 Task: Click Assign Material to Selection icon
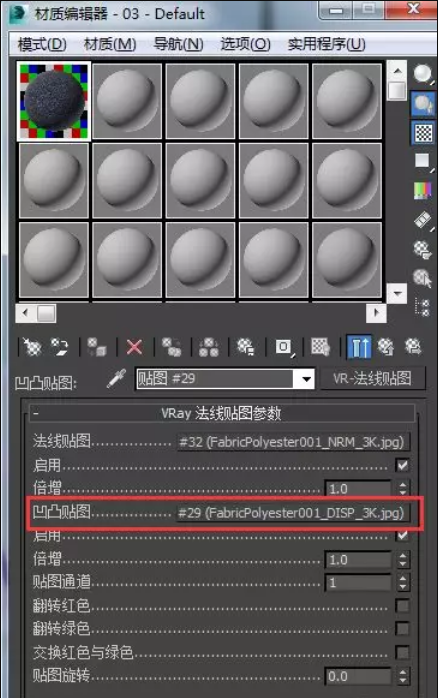[x=97, y=347]
